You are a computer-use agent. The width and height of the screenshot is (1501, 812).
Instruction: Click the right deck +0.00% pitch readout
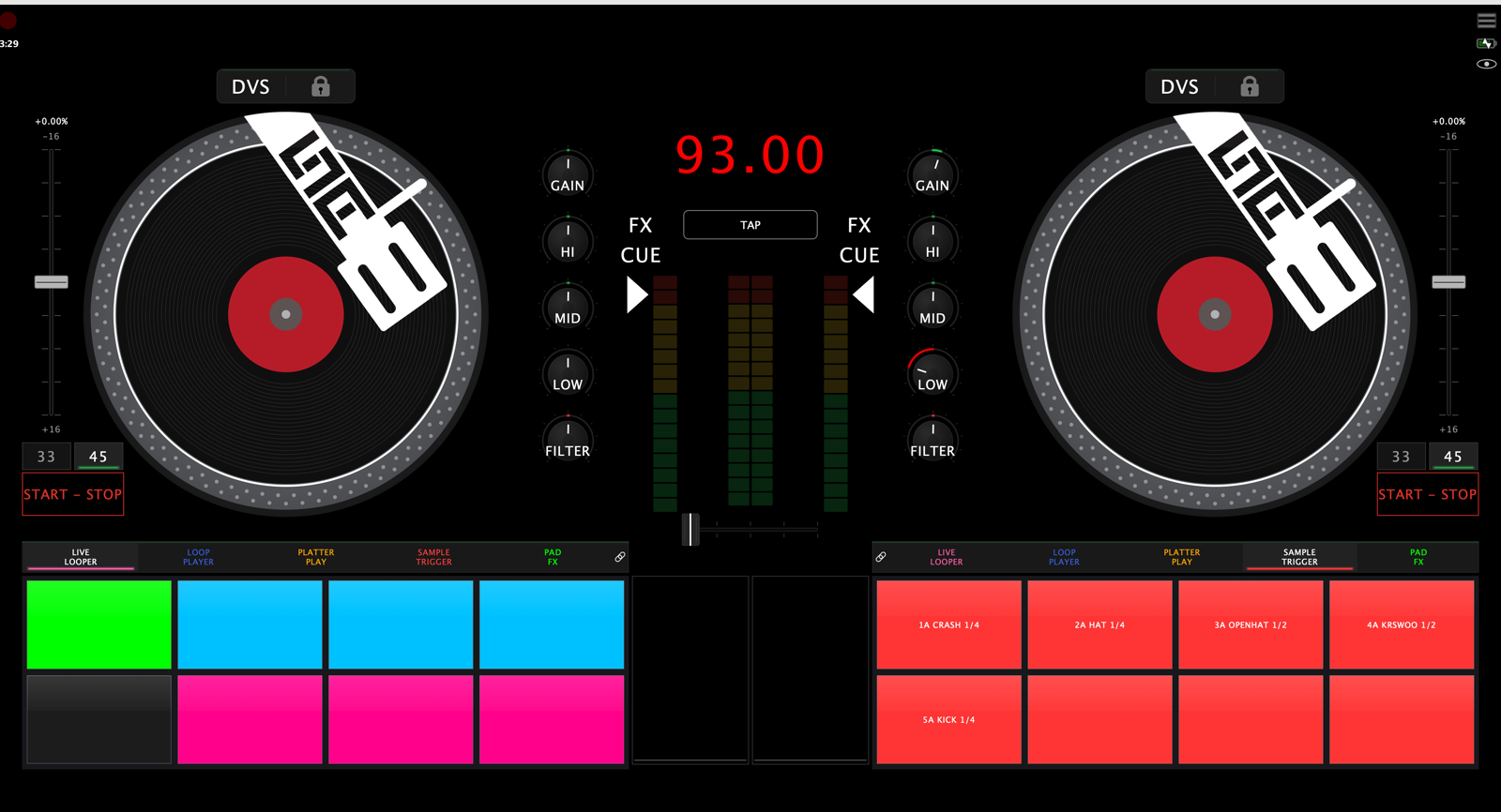click(x=1448, y=121)
